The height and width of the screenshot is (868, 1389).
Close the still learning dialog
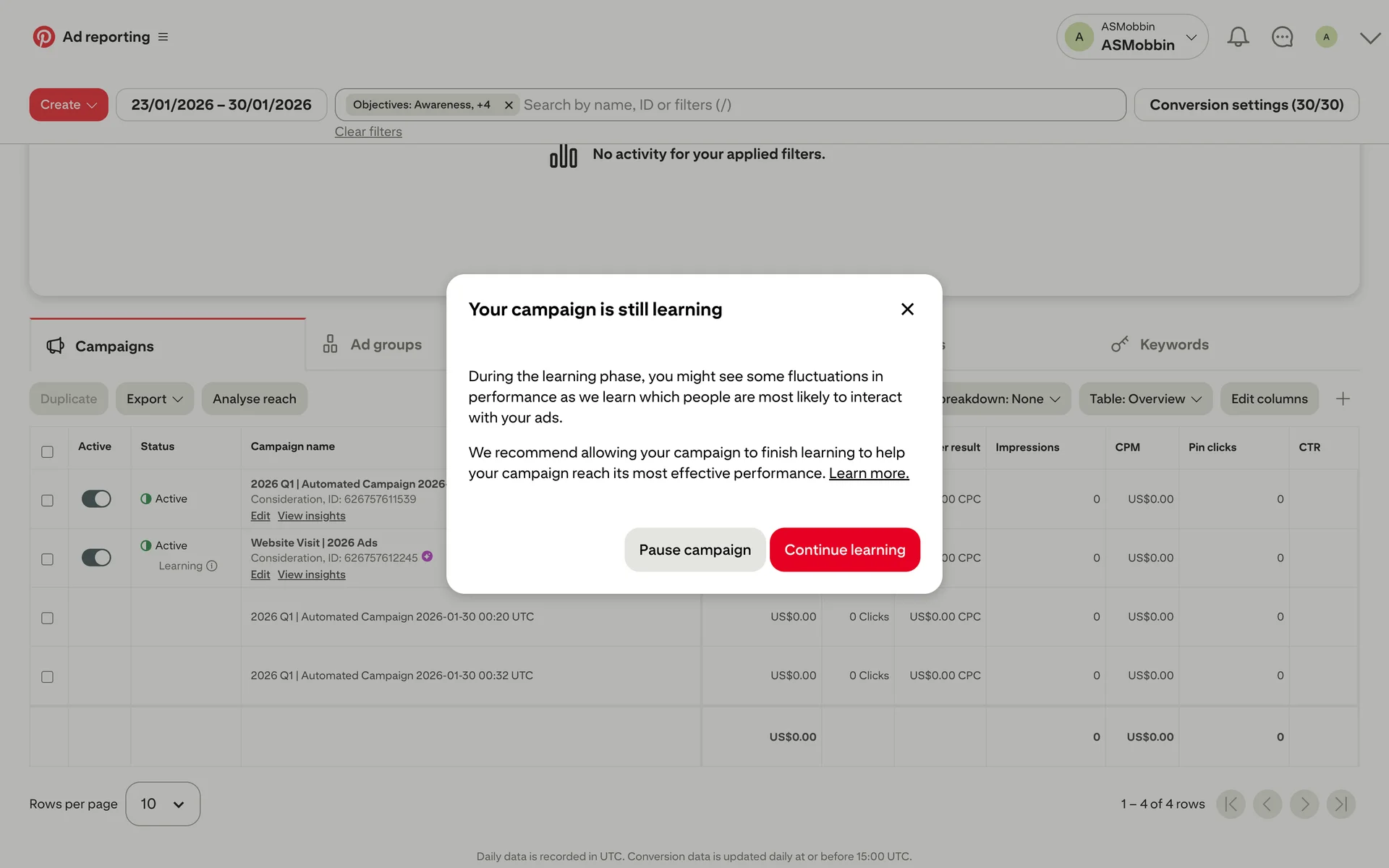(x=907, y=310)
